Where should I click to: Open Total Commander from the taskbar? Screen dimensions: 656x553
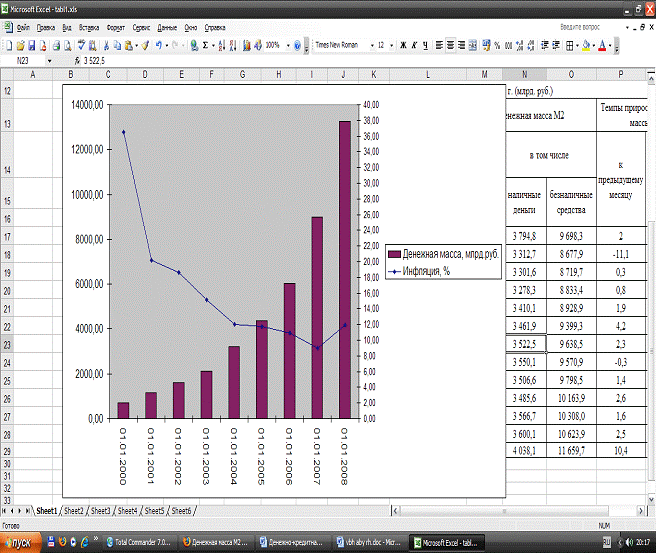pos(140,542)
